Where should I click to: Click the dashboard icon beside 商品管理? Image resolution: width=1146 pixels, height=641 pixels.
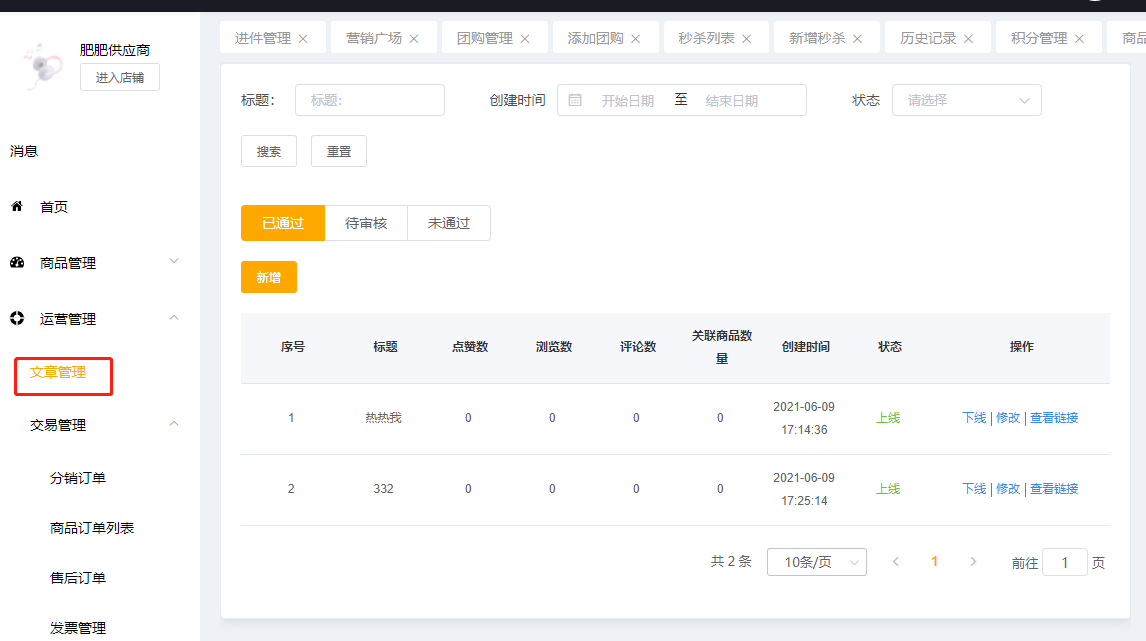(x=17, y=263)
